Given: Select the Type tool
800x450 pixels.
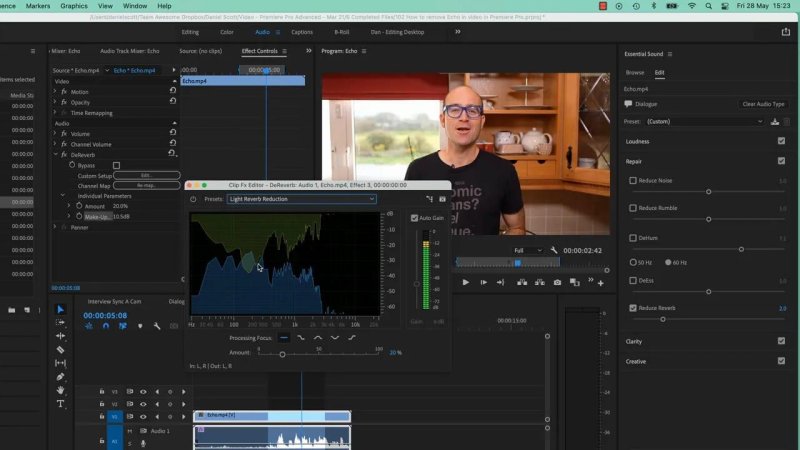Looking at the screenshot, I should tap(60, 404).
